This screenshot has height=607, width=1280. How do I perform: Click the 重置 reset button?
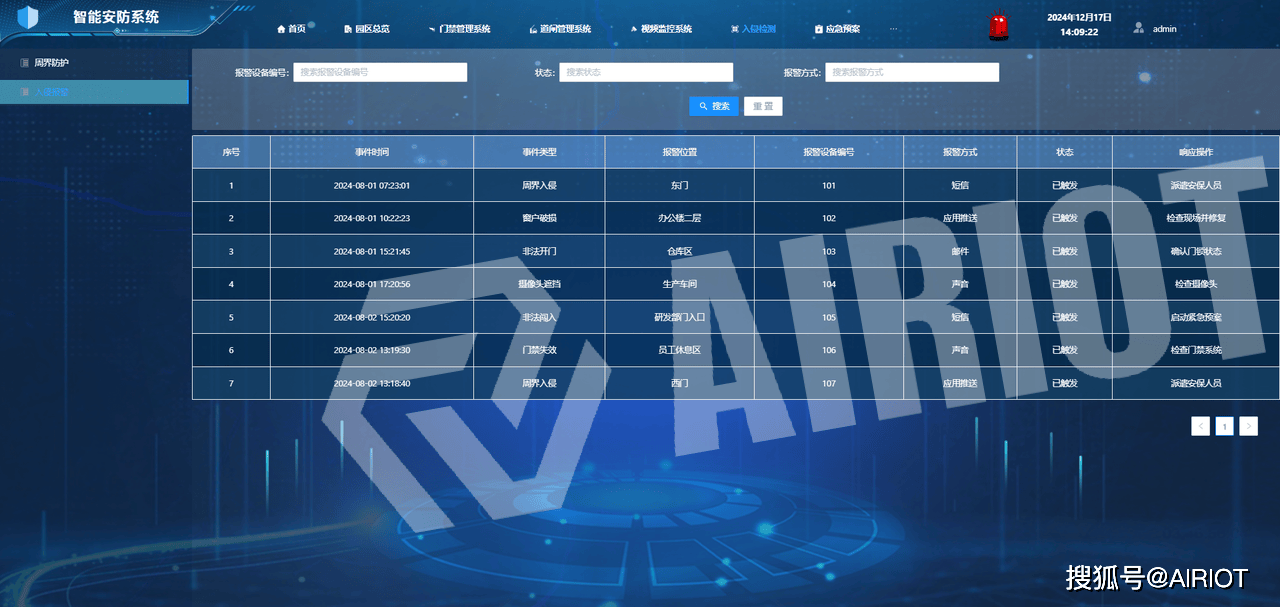coord(763,106)
